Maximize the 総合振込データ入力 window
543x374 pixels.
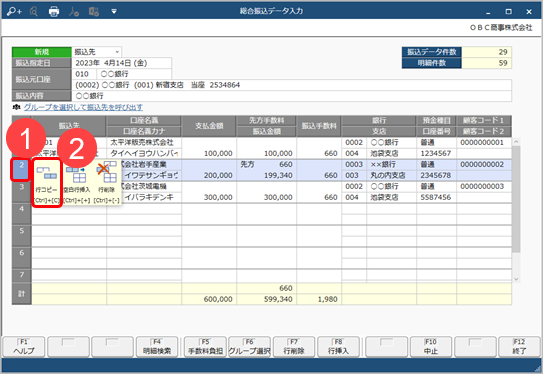(508, 12)
